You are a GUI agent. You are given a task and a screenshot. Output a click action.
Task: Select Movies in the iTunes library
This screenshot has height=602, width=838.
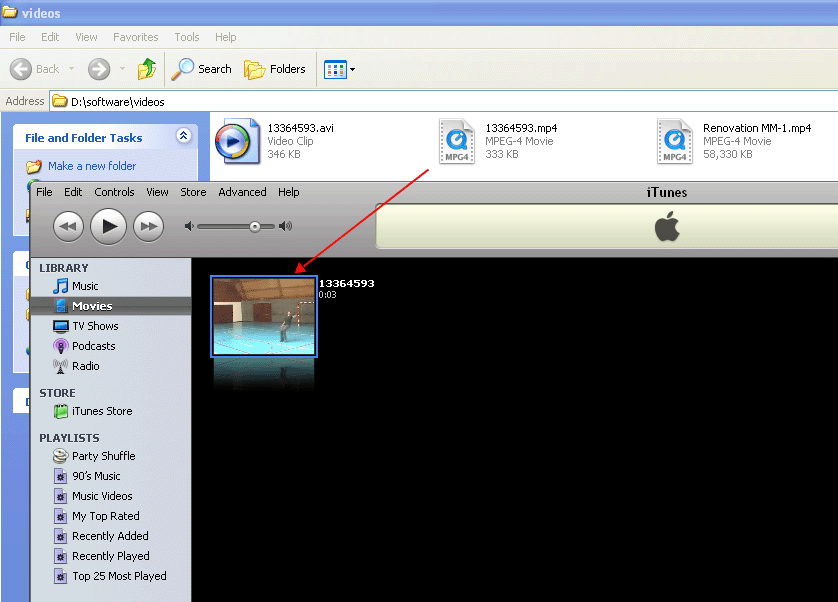111,306
